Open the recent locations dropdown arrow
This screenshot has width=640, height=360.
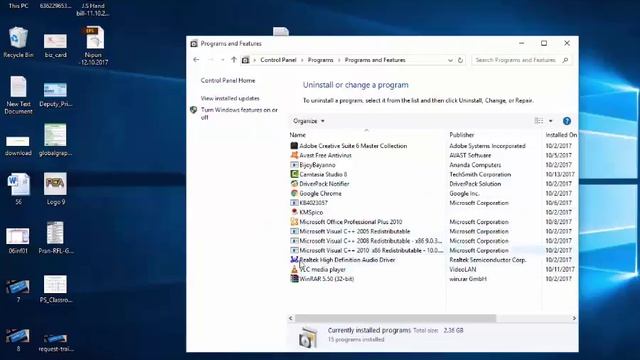[223, 60]
